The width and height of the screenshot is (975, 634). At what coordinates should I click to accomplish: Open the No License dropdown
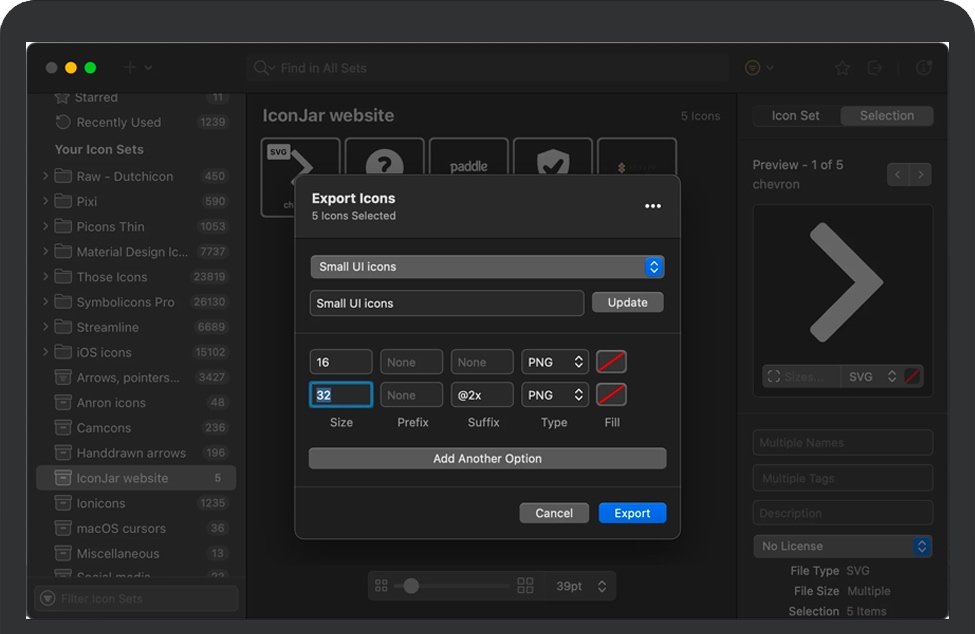(x=842, y=546)
